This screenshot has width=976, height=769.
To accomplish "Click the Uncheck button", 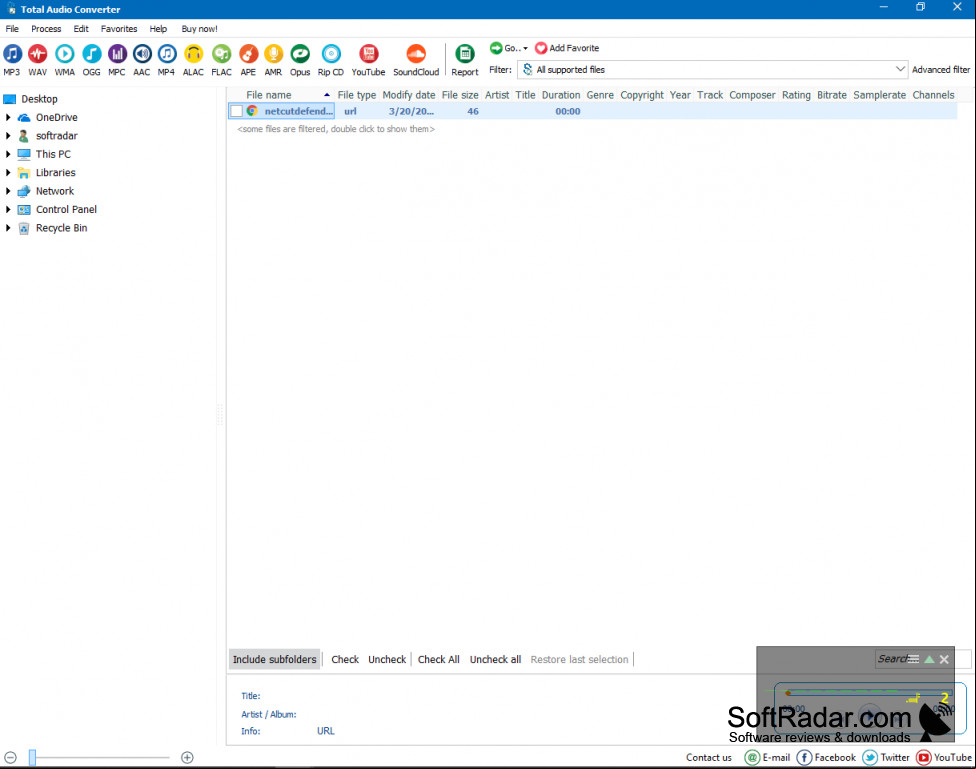I will tap(387, 659).
